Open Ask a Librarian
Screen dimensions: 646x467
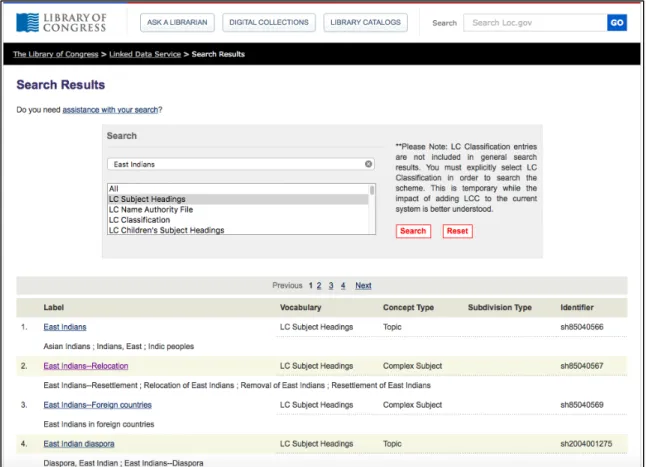click(177, 22)
